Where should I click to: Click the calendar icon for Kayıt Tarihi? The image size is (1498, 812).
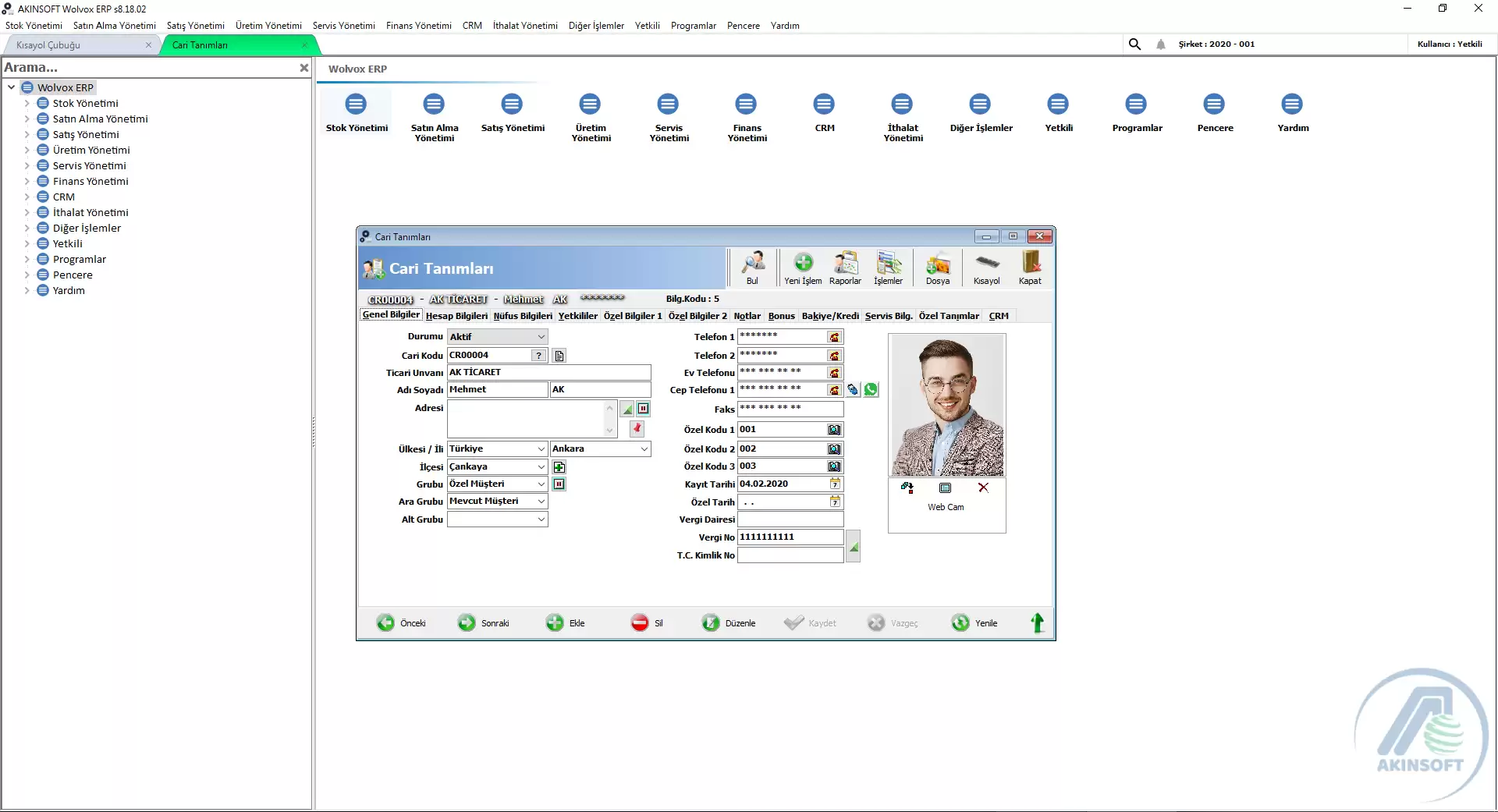[x=835, y=484]
